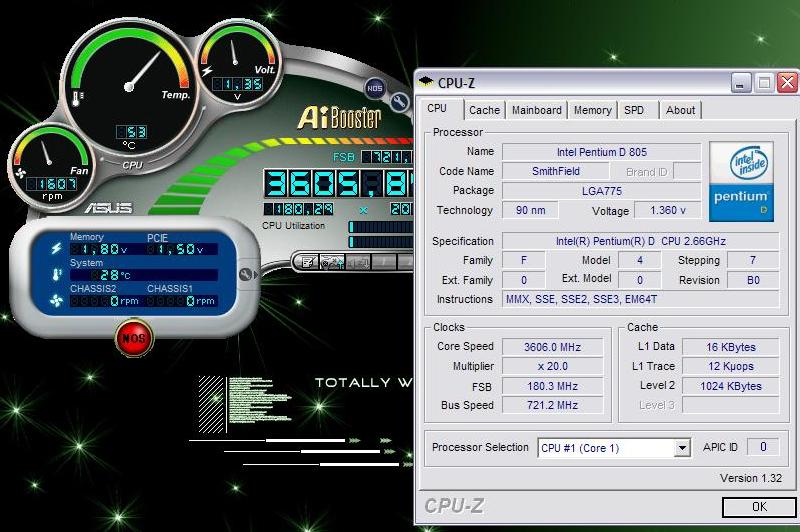Click the fan speed readout 1607 rpm
Screen dimensions: 800x532
(x=52, y=184)
